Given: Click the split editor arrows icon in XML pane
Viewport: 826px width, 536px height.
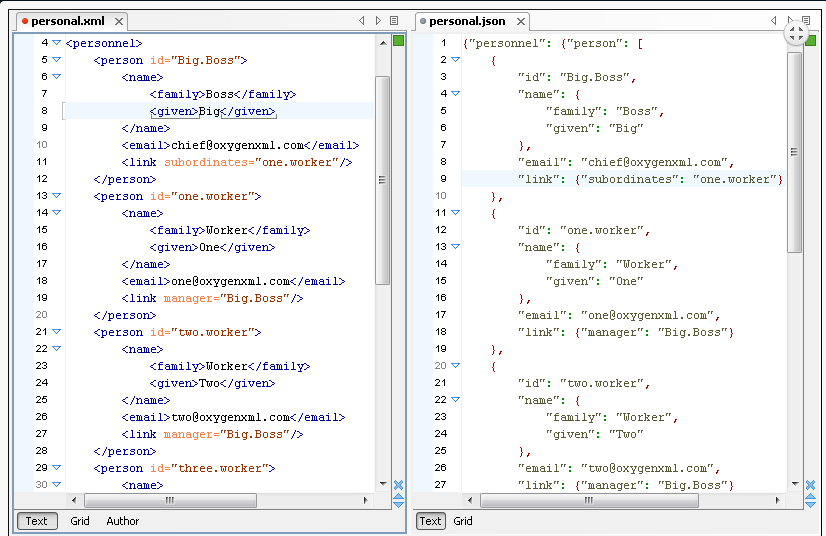Looking at the screenshot, I should click(398, 500).
